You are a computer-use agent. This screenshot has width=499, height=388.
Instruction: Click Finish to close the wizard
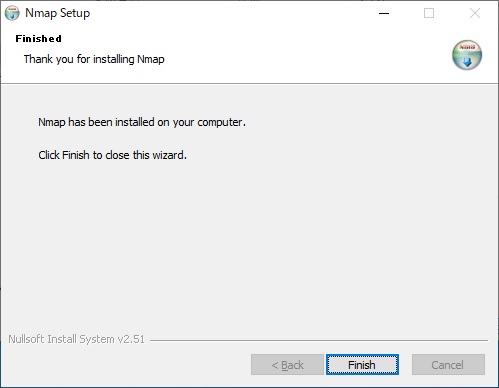[x=362, y=365]
